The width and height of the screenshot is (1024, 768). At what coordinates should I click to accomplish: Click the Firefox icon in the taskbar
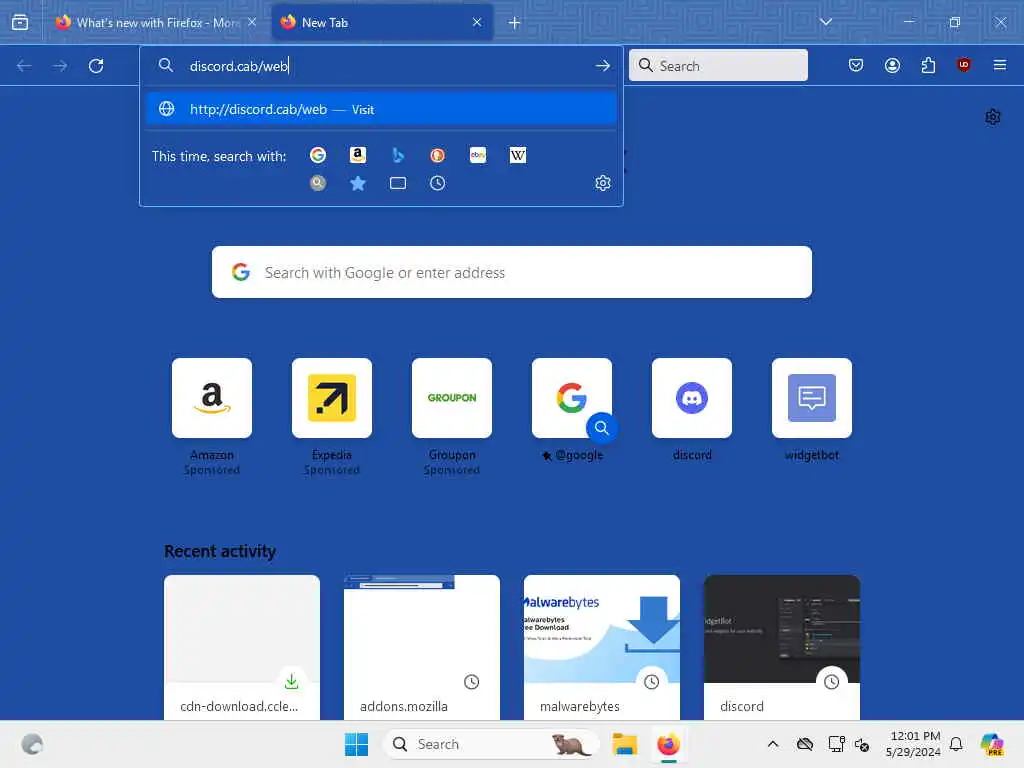pyautogui.click(x=668, y=744)
